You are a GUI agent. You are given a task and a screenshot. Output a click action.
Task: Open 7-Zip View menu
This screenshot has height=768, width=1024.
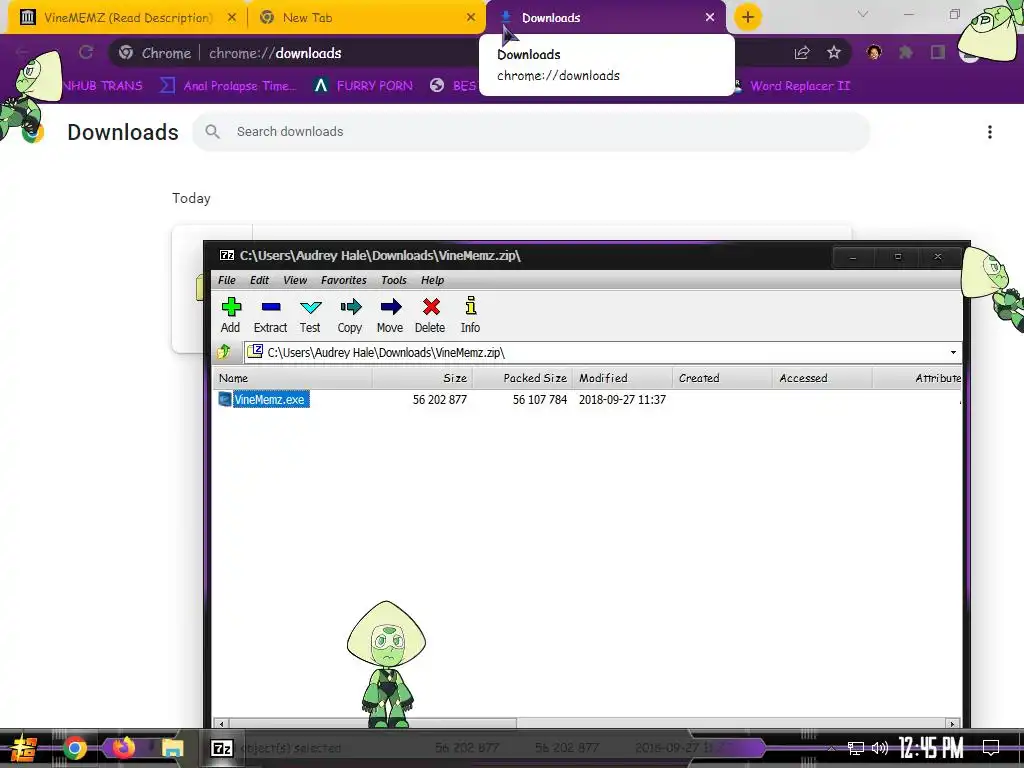click(x=295, y=280)
